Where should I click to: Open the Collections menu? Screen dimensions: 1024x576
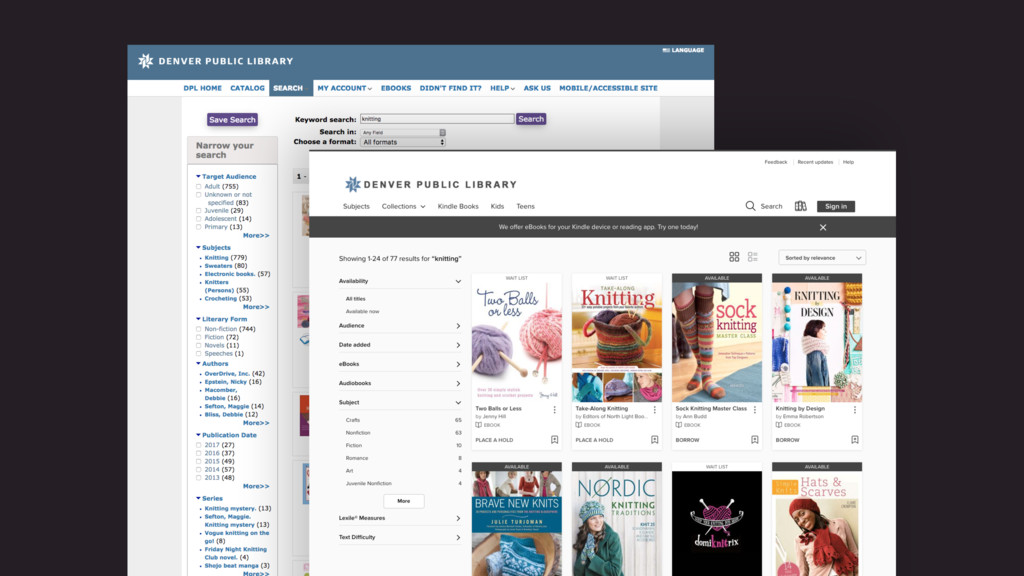coord(403,206)
